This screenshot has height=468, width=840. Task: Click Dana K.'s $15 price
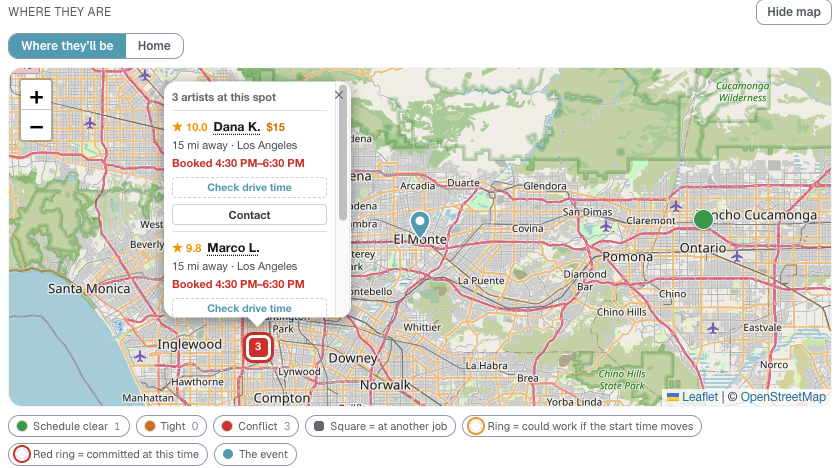point(275,127)
